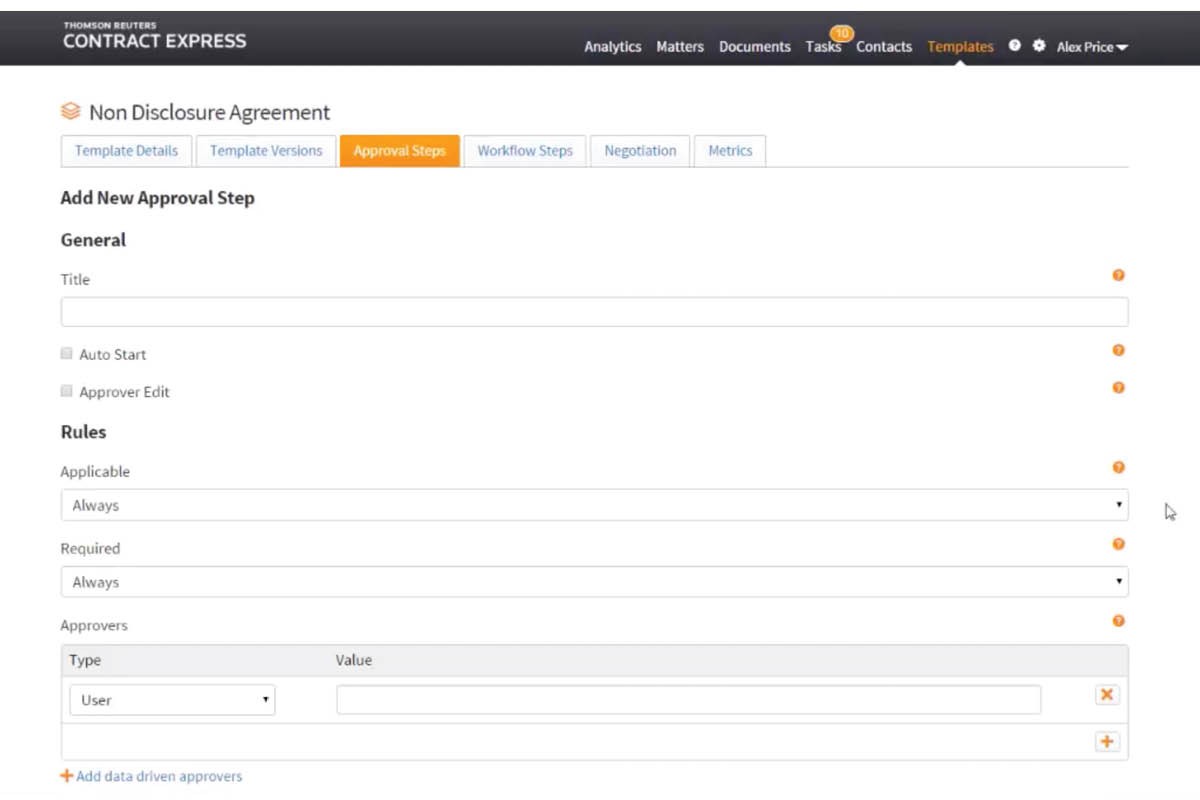The height and width of the screenshot is (800, 1200).
Task: Open the Template Versions tab
Action: tap(266, 151)
